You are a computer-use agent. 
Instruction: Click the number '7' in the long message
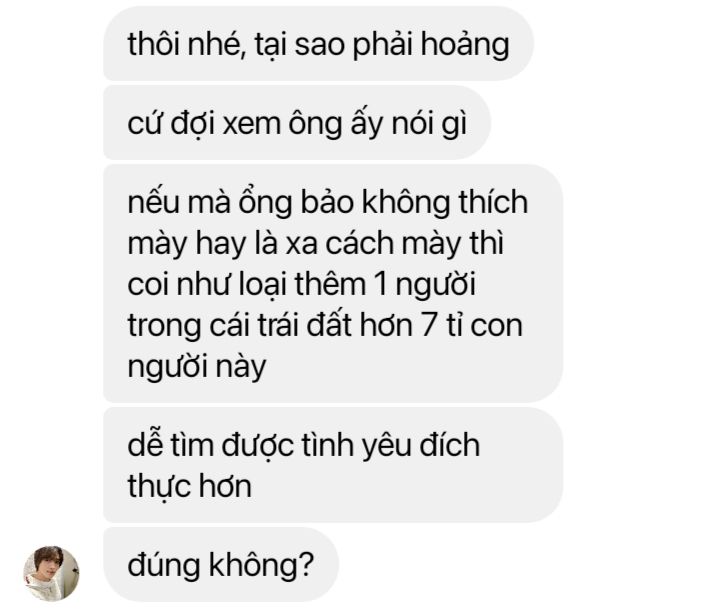coord(429,326)
